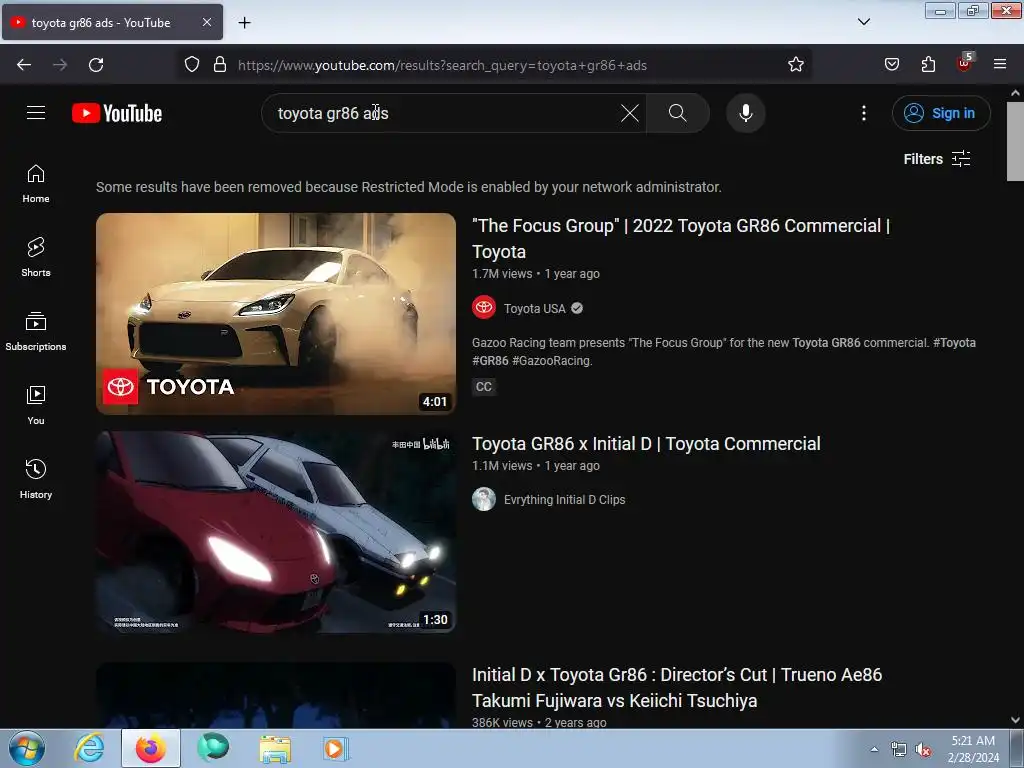Close the 'toyota gr86 ads' tab
The image size is (1024, 768).
(x=206, y=22)
